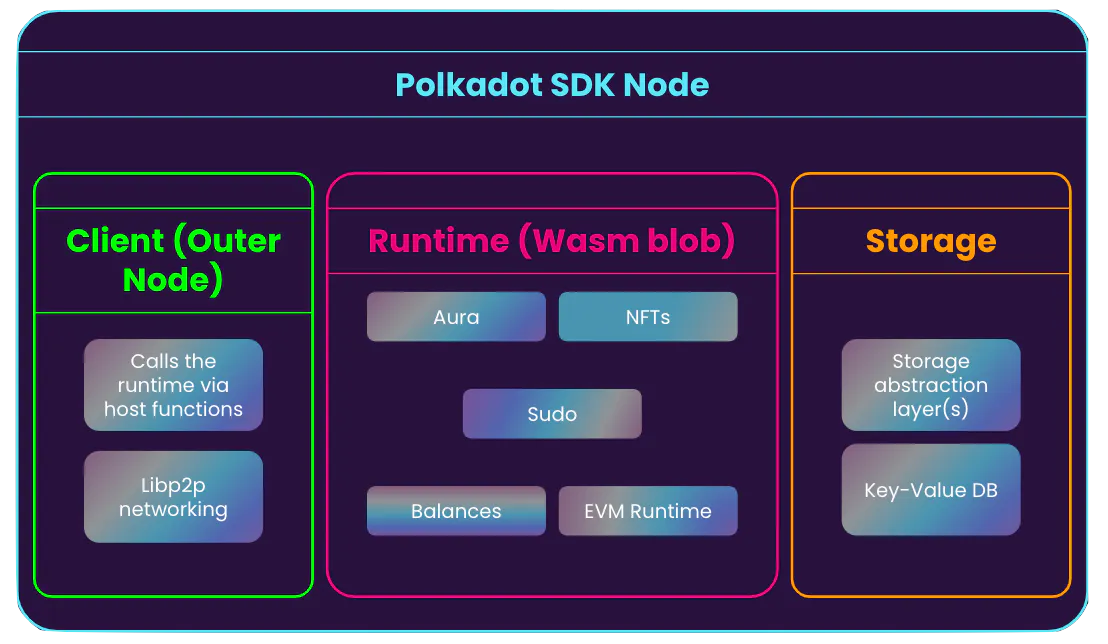Click the Polkadot SDK Node title
The width and height of the screenshot is (1108, 644).
(x=552, y=85)
